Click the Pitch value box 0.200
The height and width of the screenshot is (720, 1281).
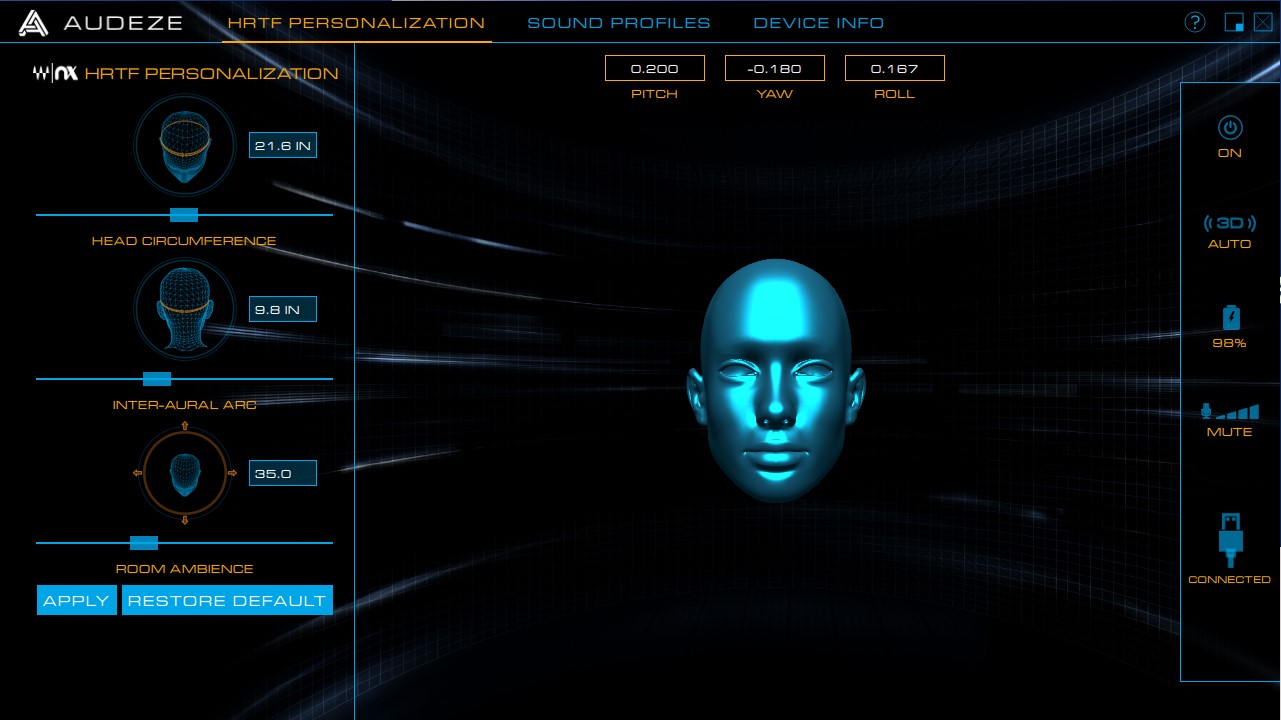coord(655,68)
